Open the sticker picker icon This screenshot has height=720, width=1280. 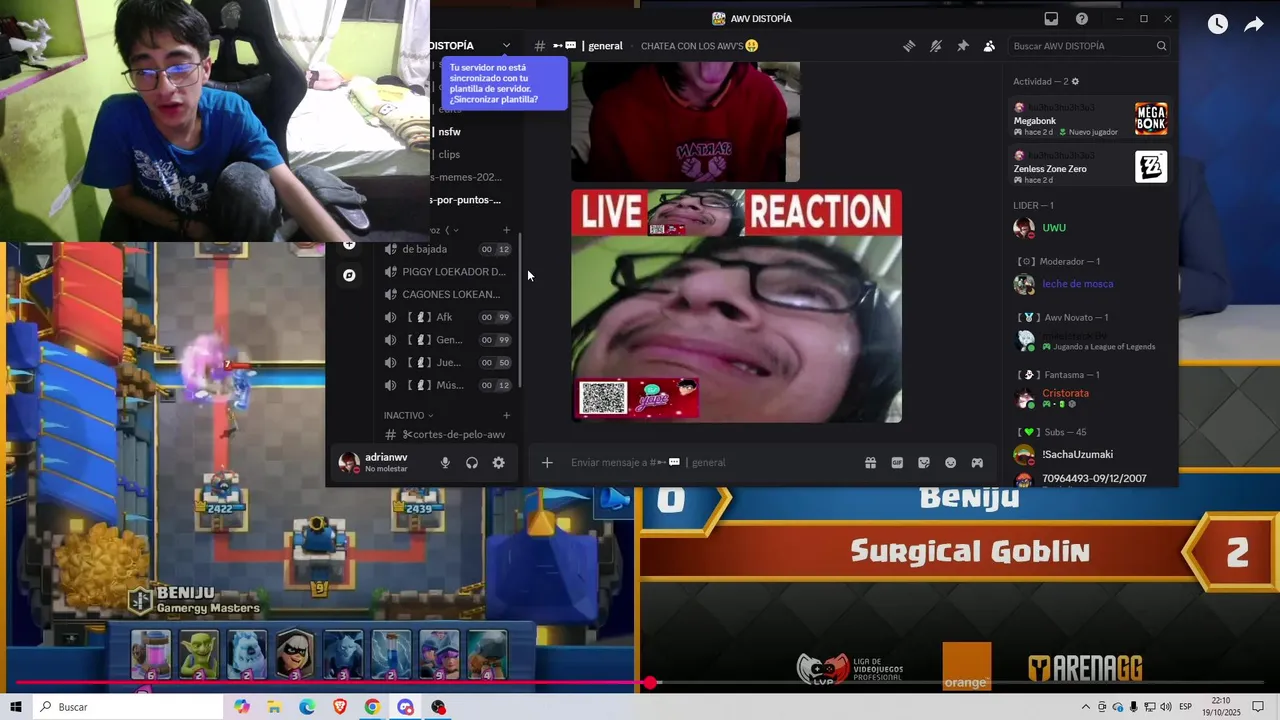tap(924, 462)
